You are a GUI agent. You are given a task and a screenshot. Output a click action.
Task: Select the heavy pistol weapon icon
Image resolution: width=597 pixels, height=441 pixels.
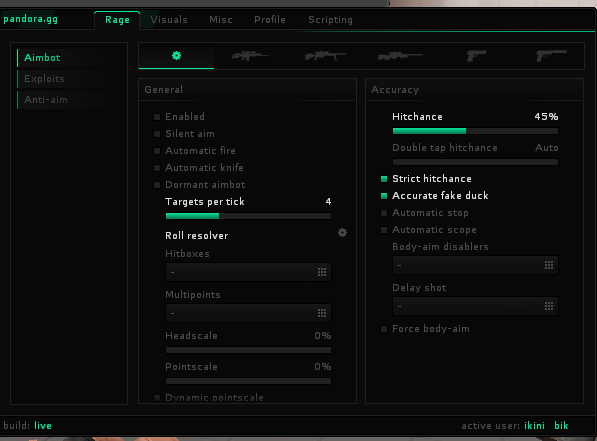pyautogui.click(x=551, y=56)
